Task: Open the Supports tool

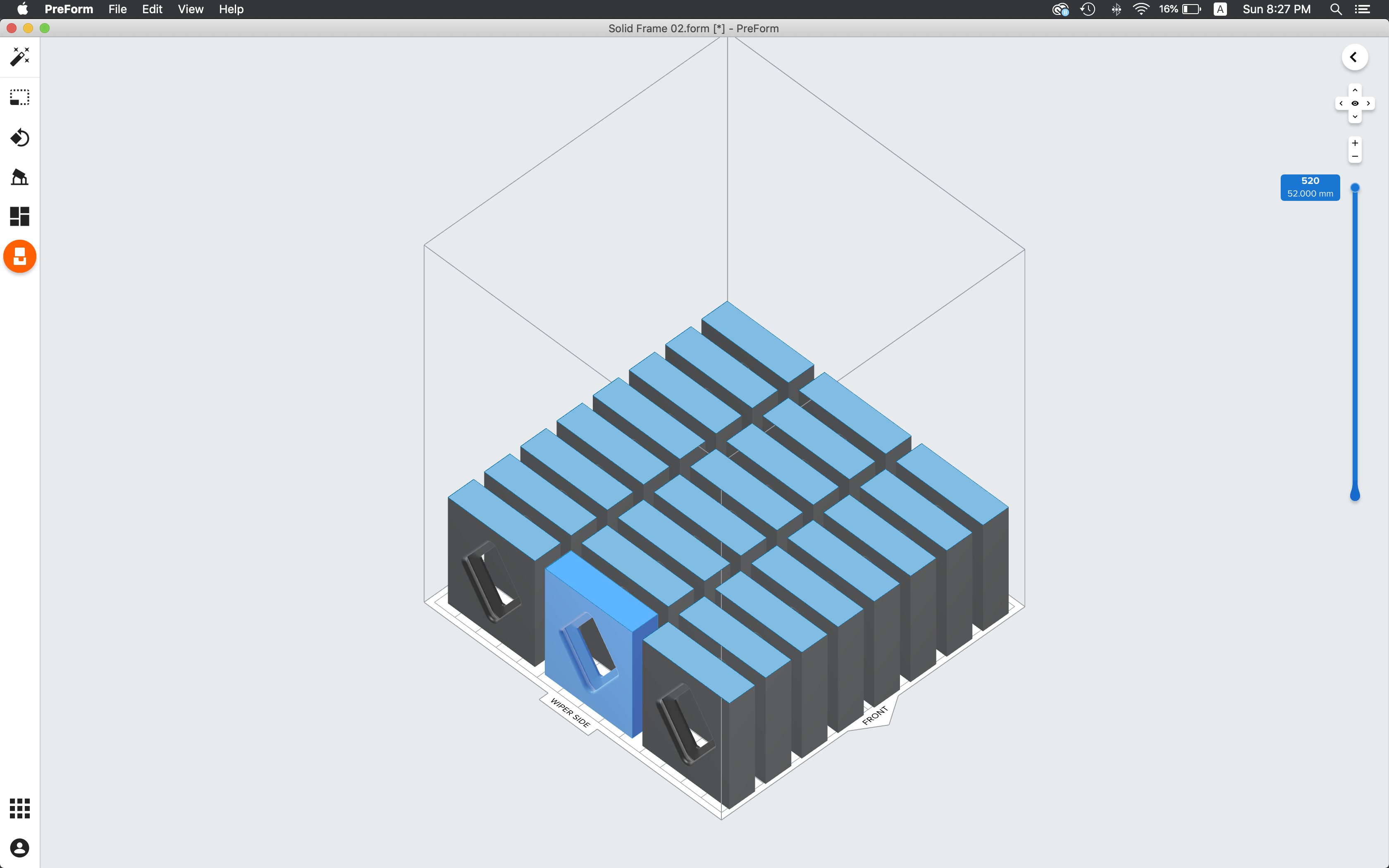Action: point(19,177)
